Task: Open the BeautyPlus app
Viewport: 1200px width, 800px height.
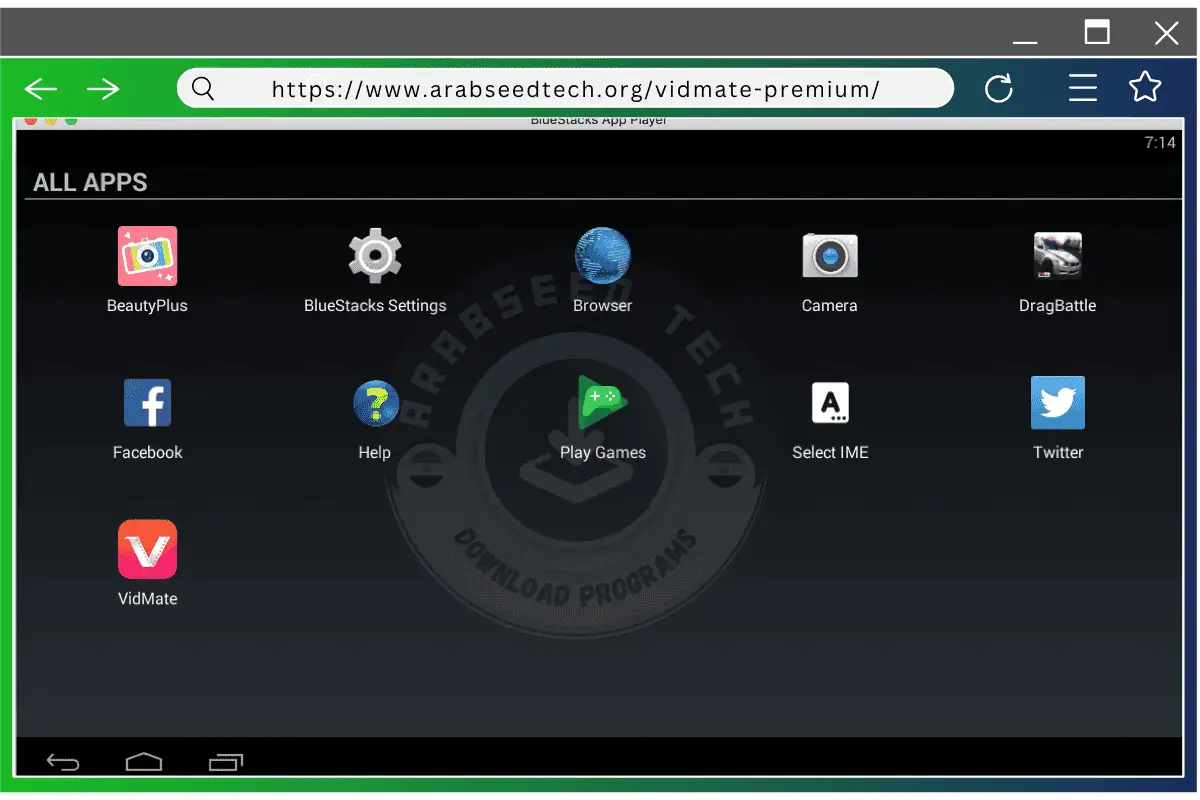Action: click(x=147, y=256)
